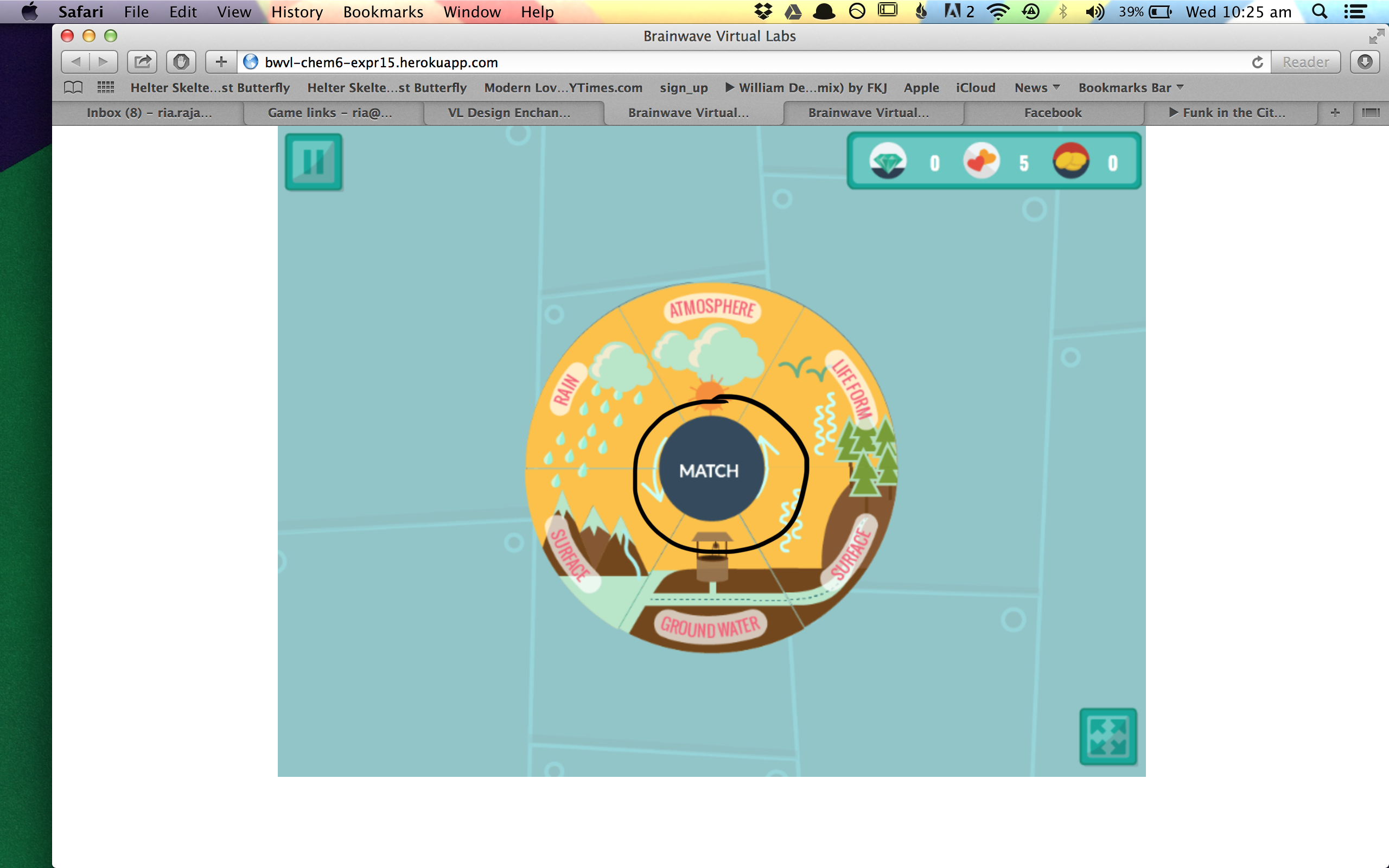Image resolution: width=1389 pixels, height=868 pixels.
Task: Click the gold coins icon
Action: (x=1071, y=161)
